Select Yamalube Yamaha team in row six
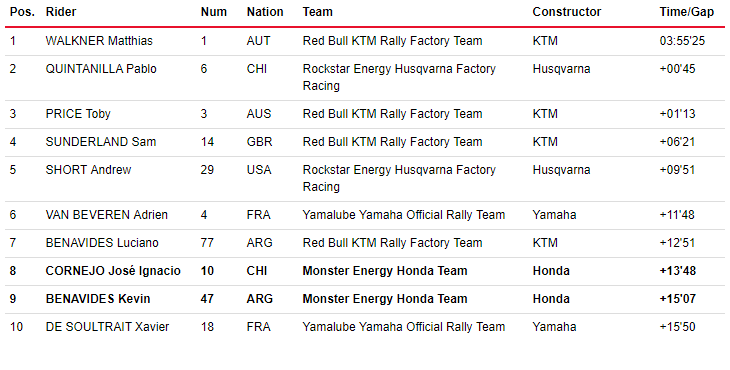The width and height of the screenshot is (730, 370). coord(404,215)
